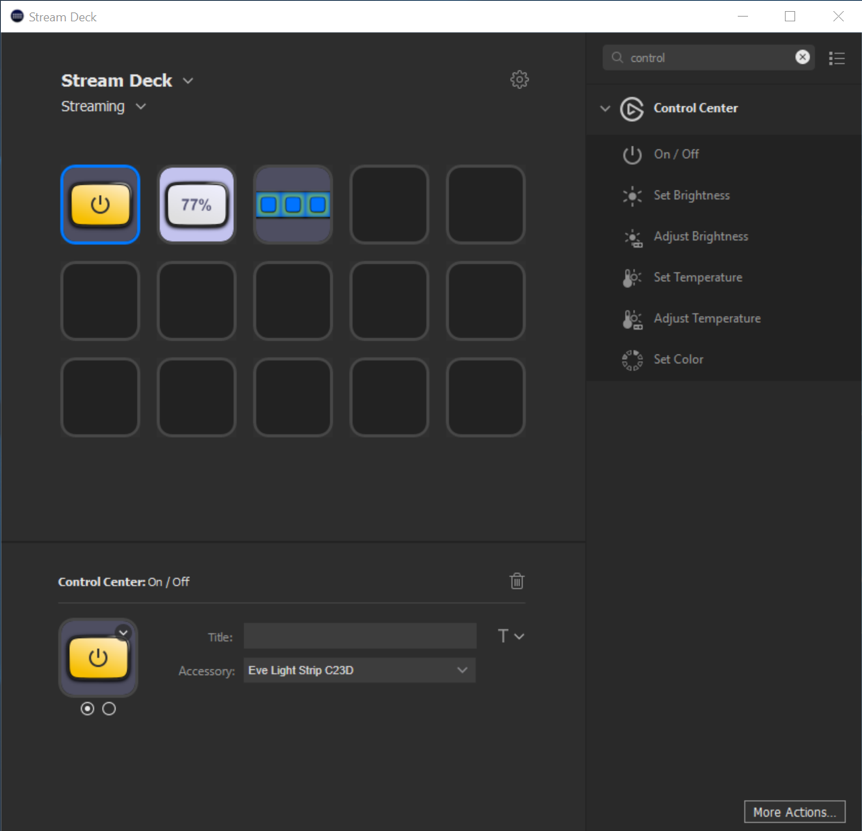This screenshot has width=862, height=831.
Task: Select the 77% brightness key
Action: pos(196,204)
